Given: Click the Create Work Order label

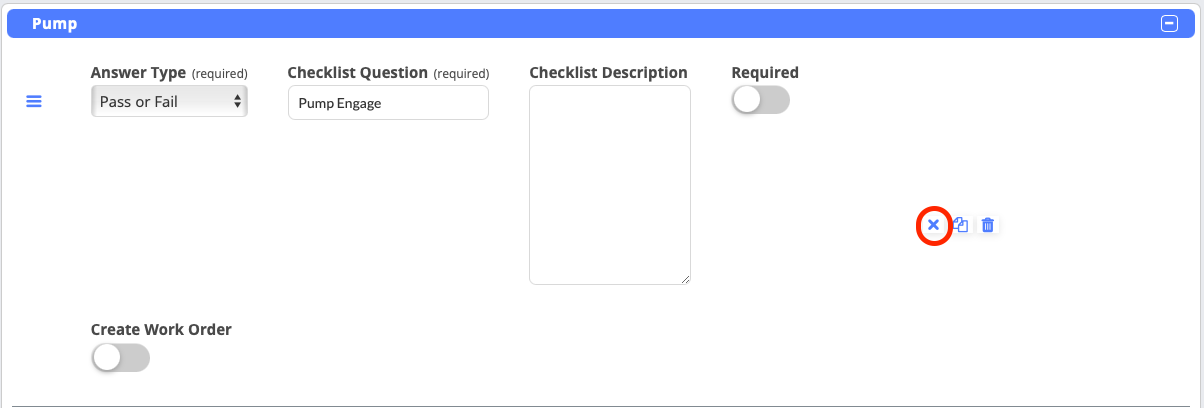Looking at the screenshot, I should coord(161,329).
